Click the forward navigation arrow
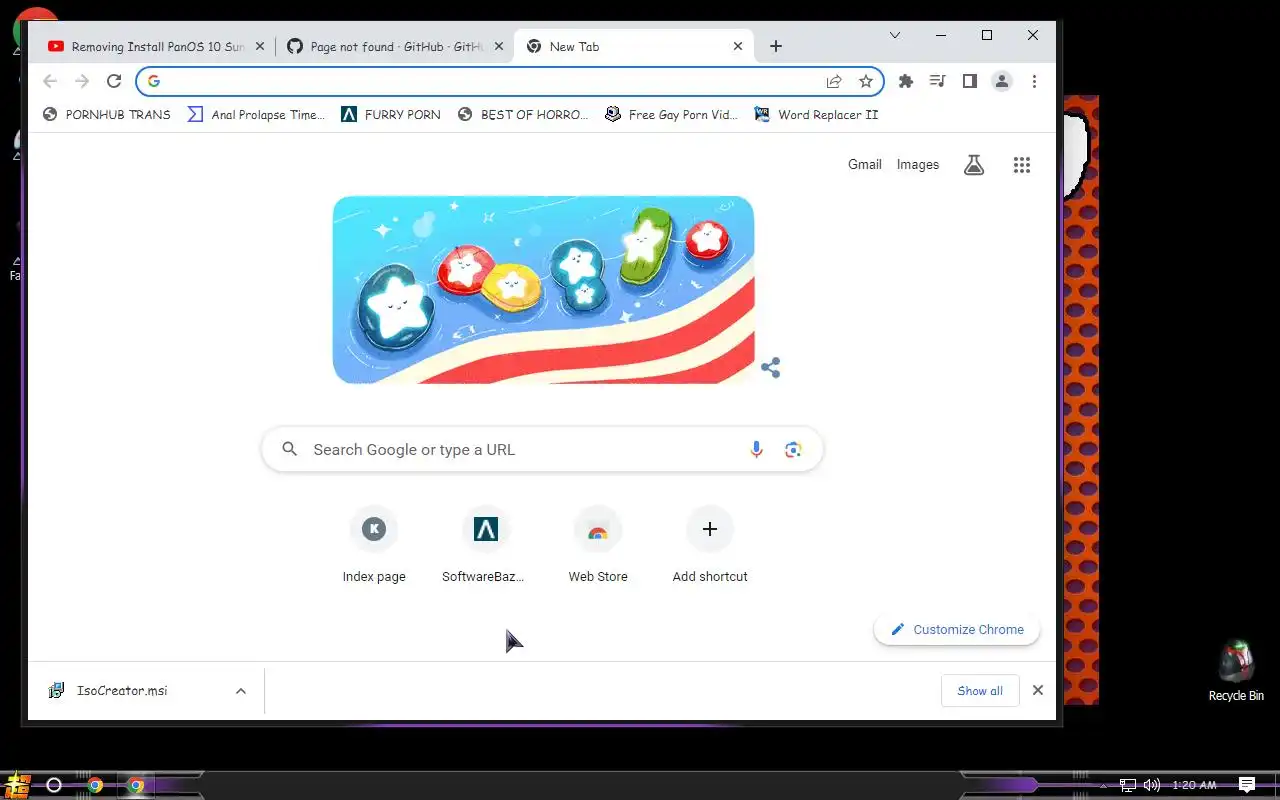The image size is (1280, 800). (x=82, y=81)
